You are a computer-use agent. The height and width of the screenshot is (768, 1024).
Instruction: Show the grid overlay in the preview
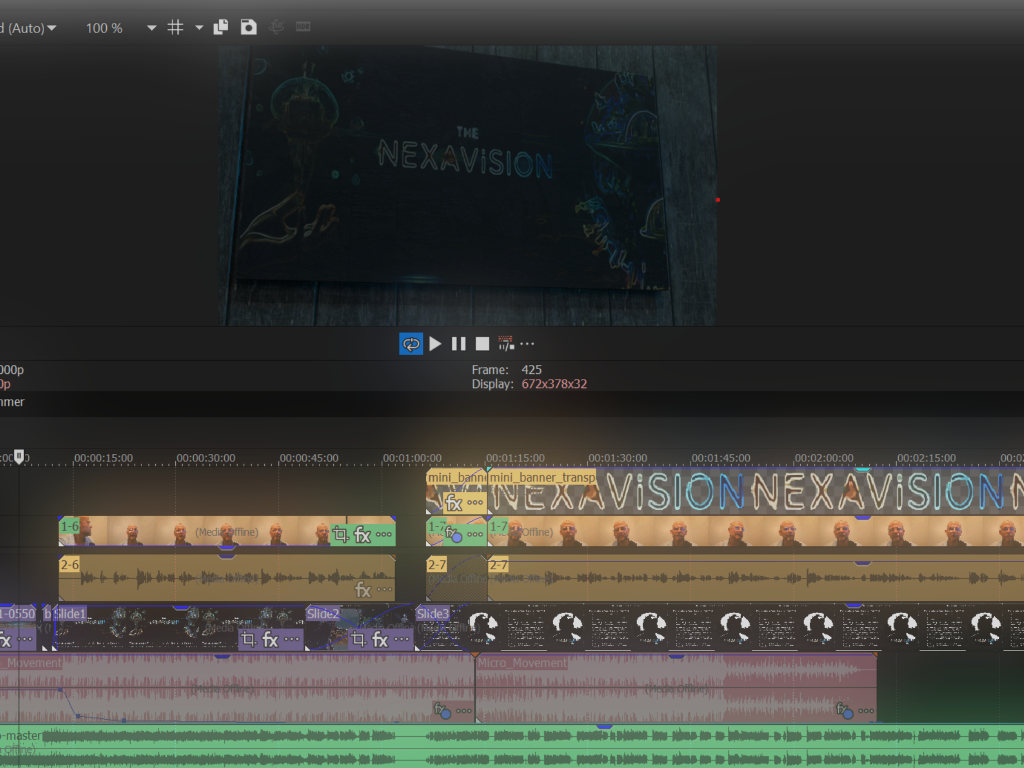pos(173,27)
